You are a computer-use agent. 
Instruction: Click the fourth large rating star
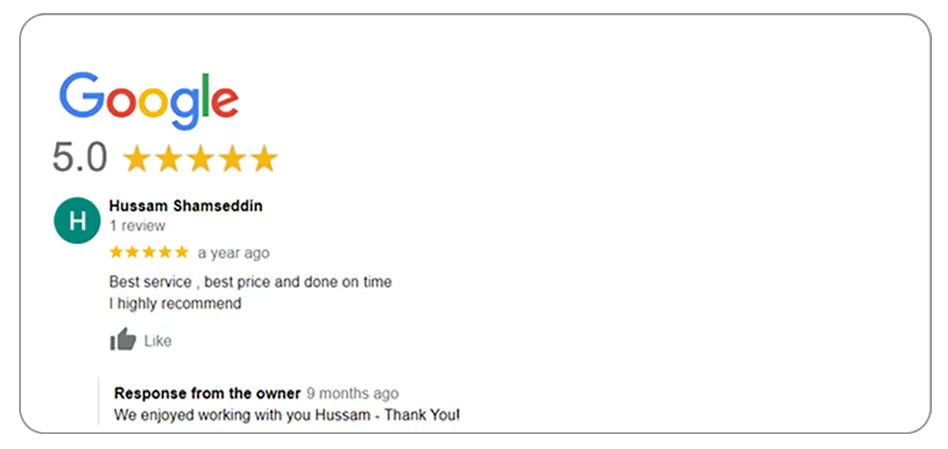232,158
